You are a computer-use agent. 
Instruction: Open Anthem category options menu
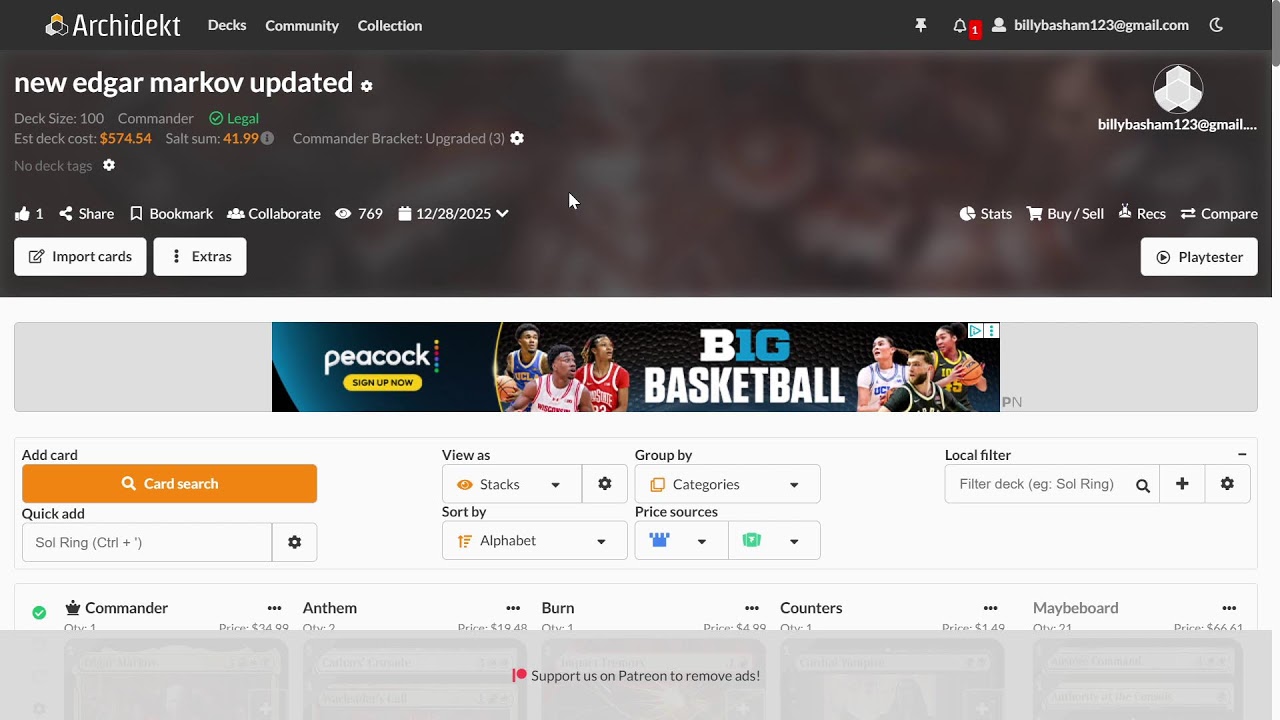513,608
